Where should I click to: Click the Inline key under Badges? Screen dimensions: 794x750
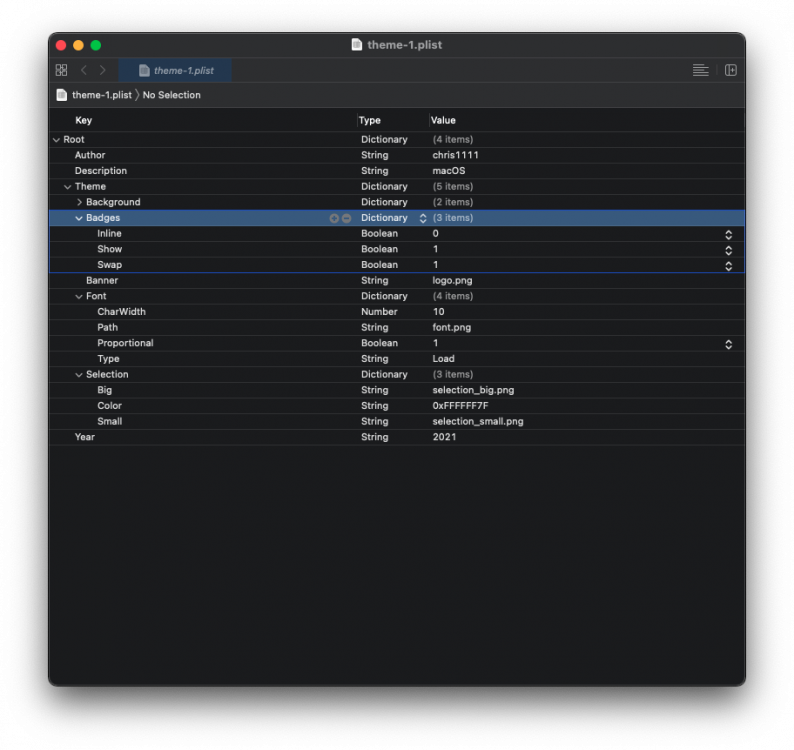109,233
